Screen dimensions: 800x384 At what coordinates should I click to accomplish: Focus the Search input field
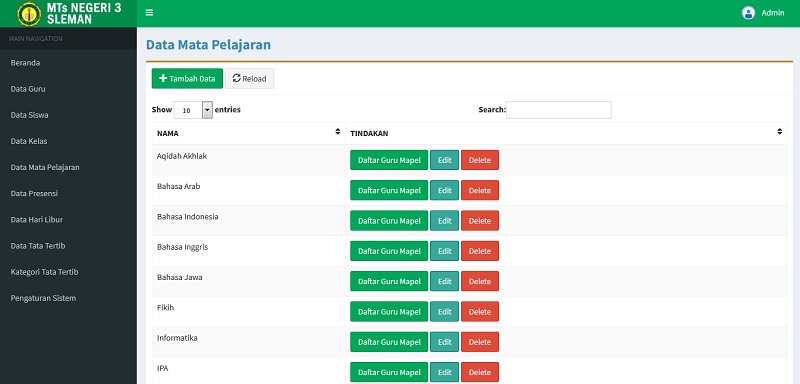coord(559,110)
